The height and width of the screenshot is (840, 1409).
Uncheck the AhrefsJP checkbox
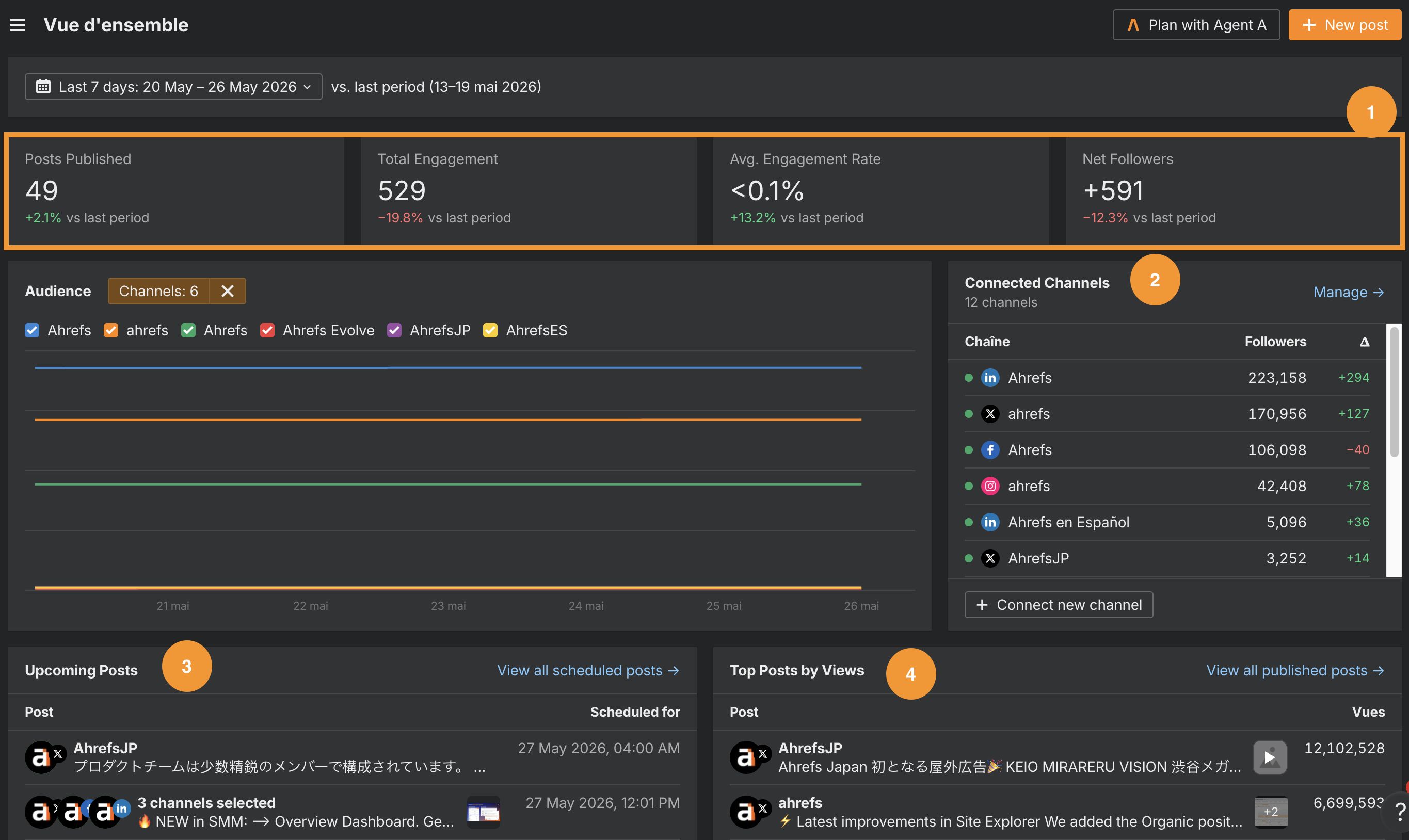pos(394,330)
